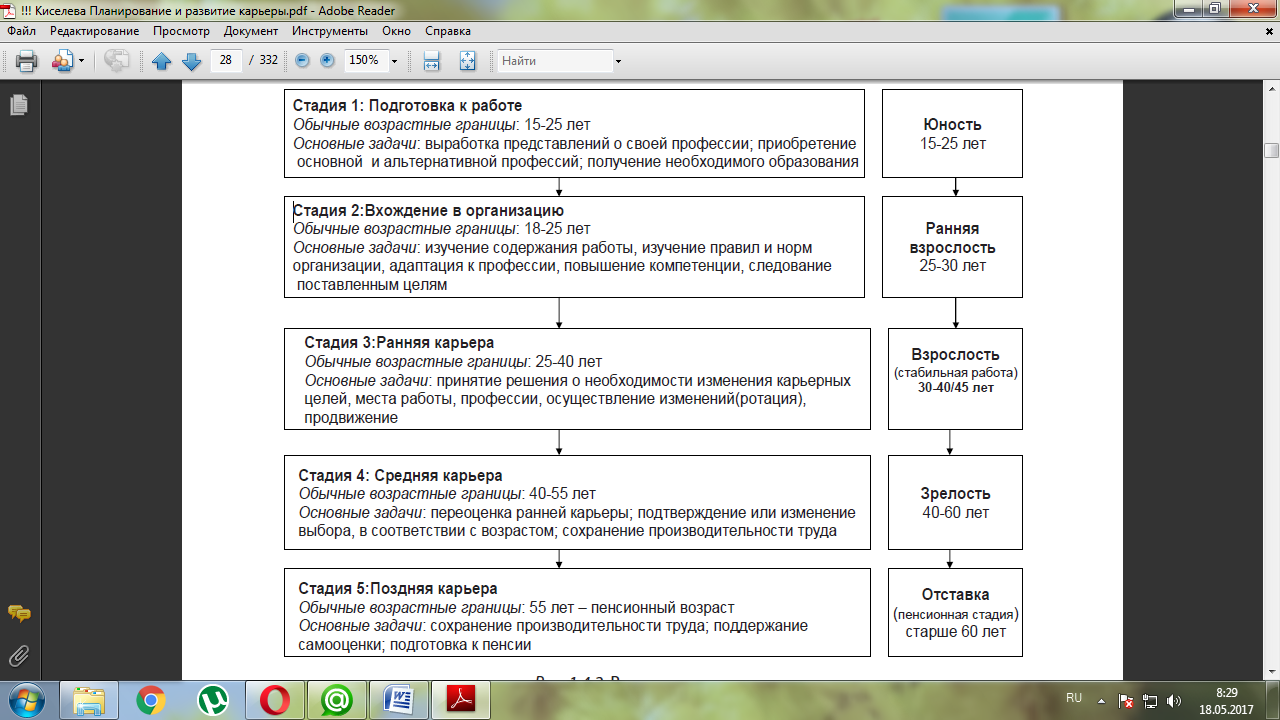
Task: Open the Редактирование menu
Action: (95, 31)
